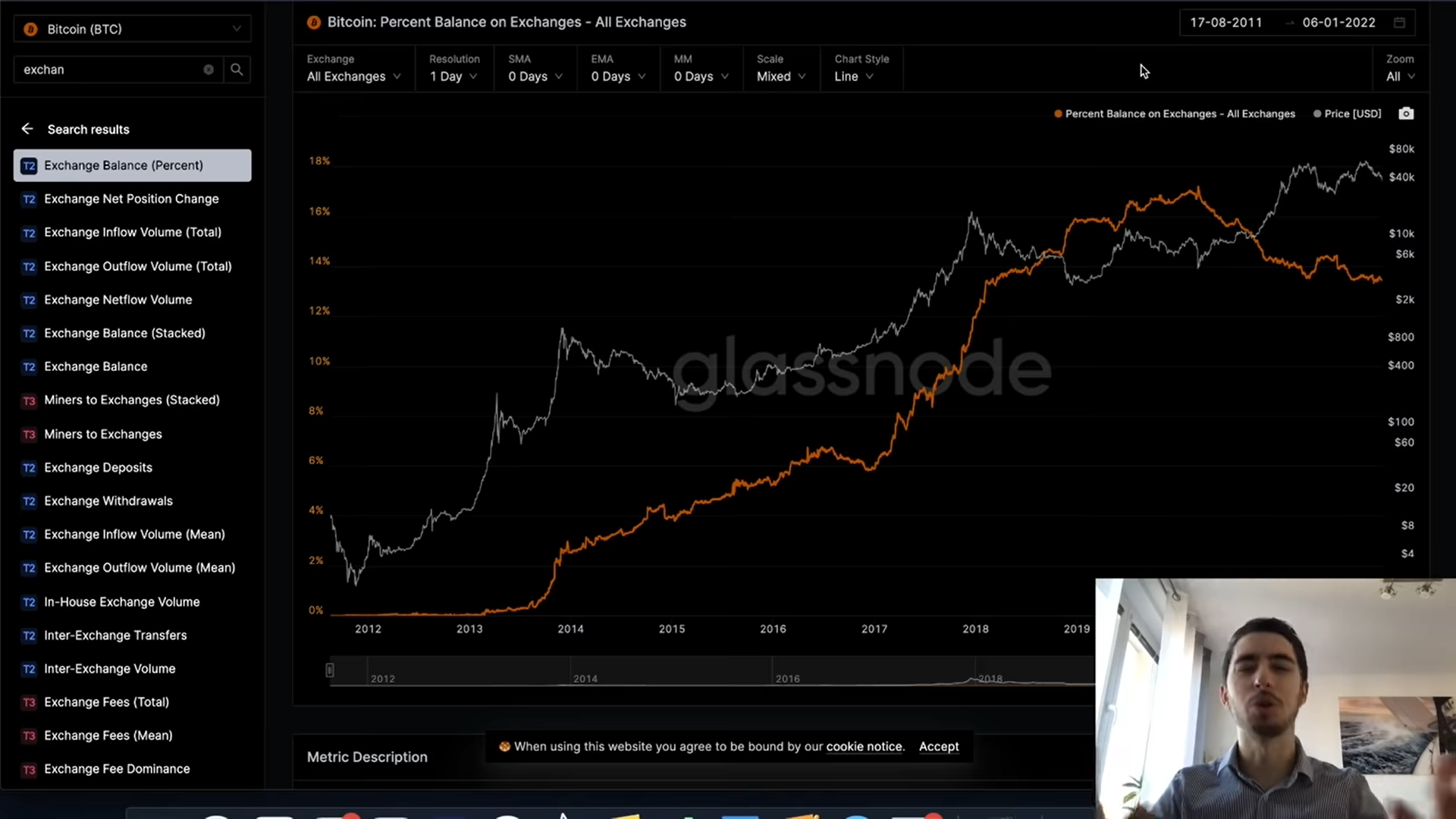Click the start date 17-08-2011 field
Viewport: 1456px width, 819px height.
click(1225, 23)
